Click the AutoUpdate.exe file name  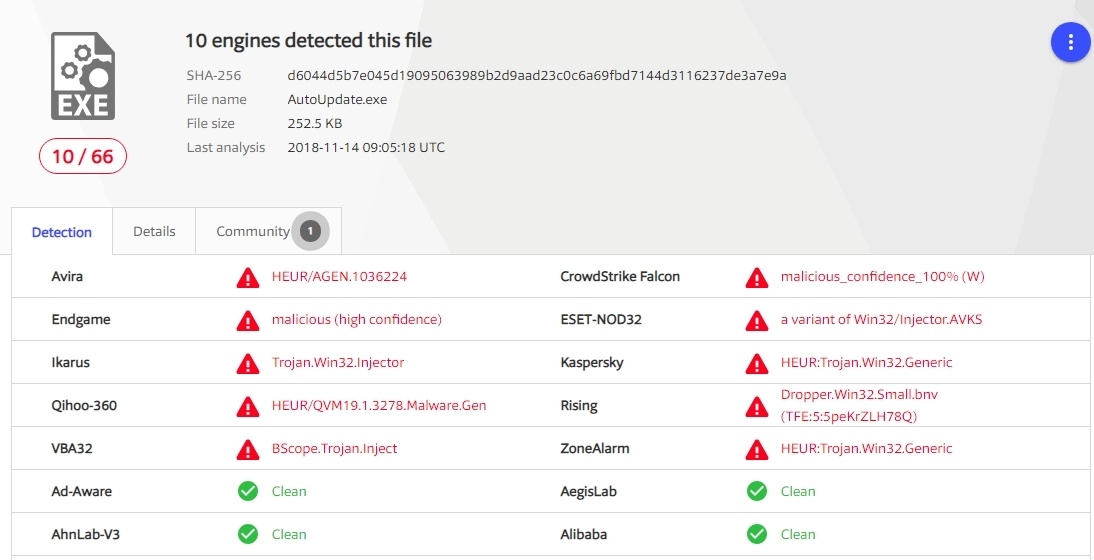coord(337,100)
